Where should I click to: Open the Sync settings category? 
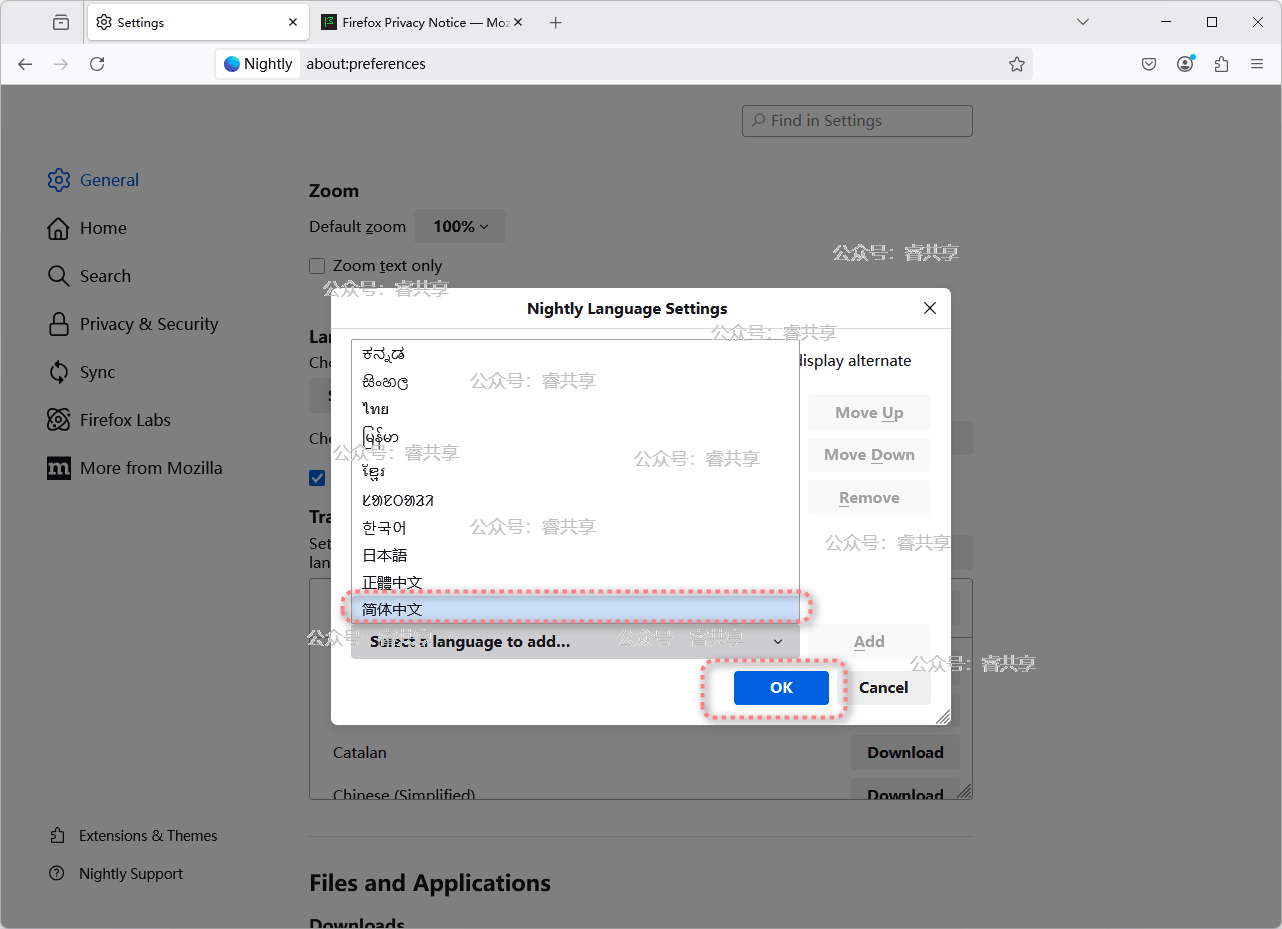point(81,372)
